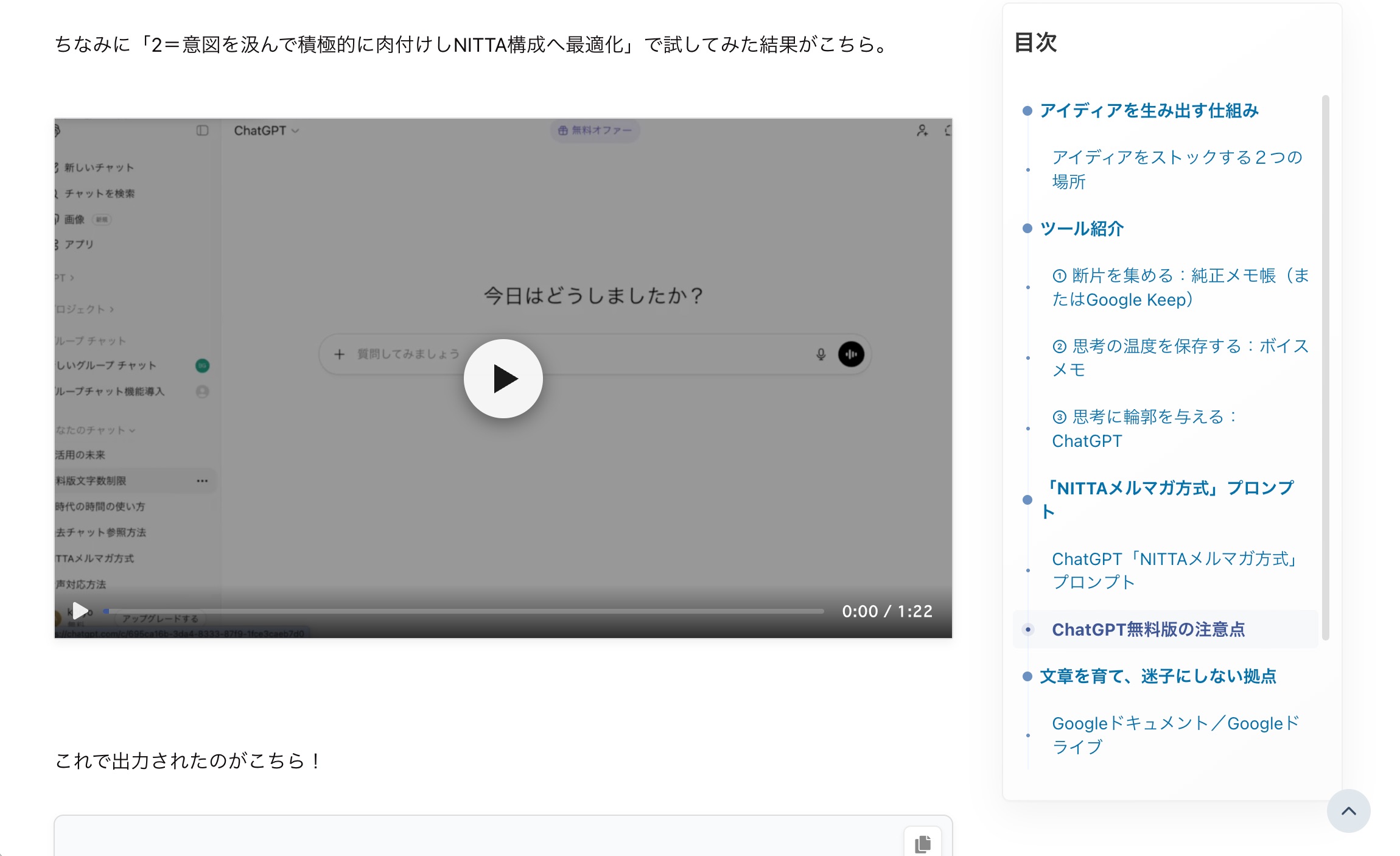
Task: Click the copy icon on the code block
Action: (923, 843)
